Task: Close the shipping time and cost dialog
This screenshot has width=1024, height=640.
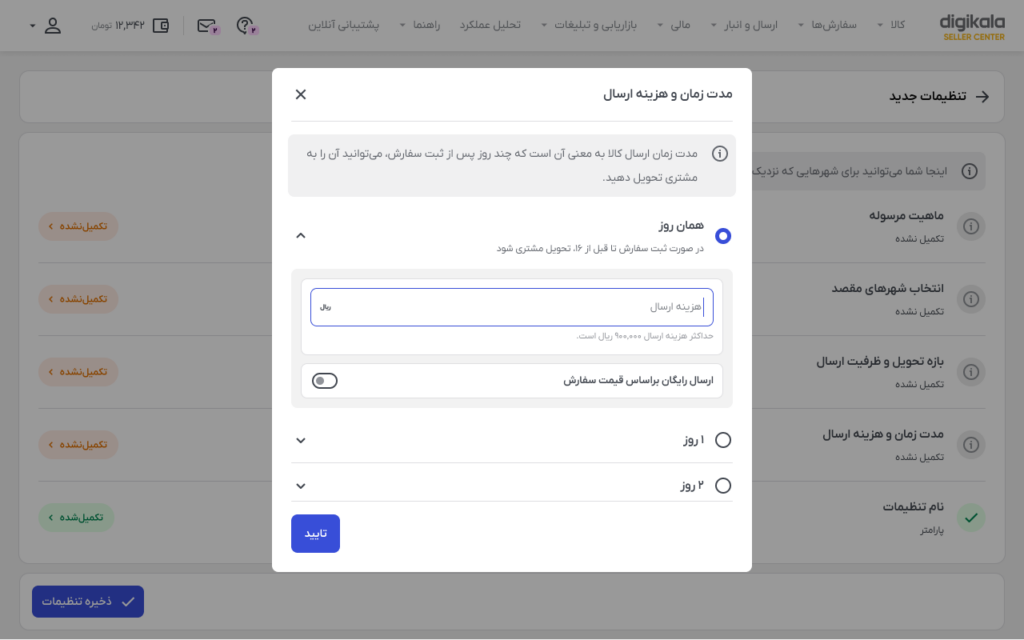Action: (300, 95)
